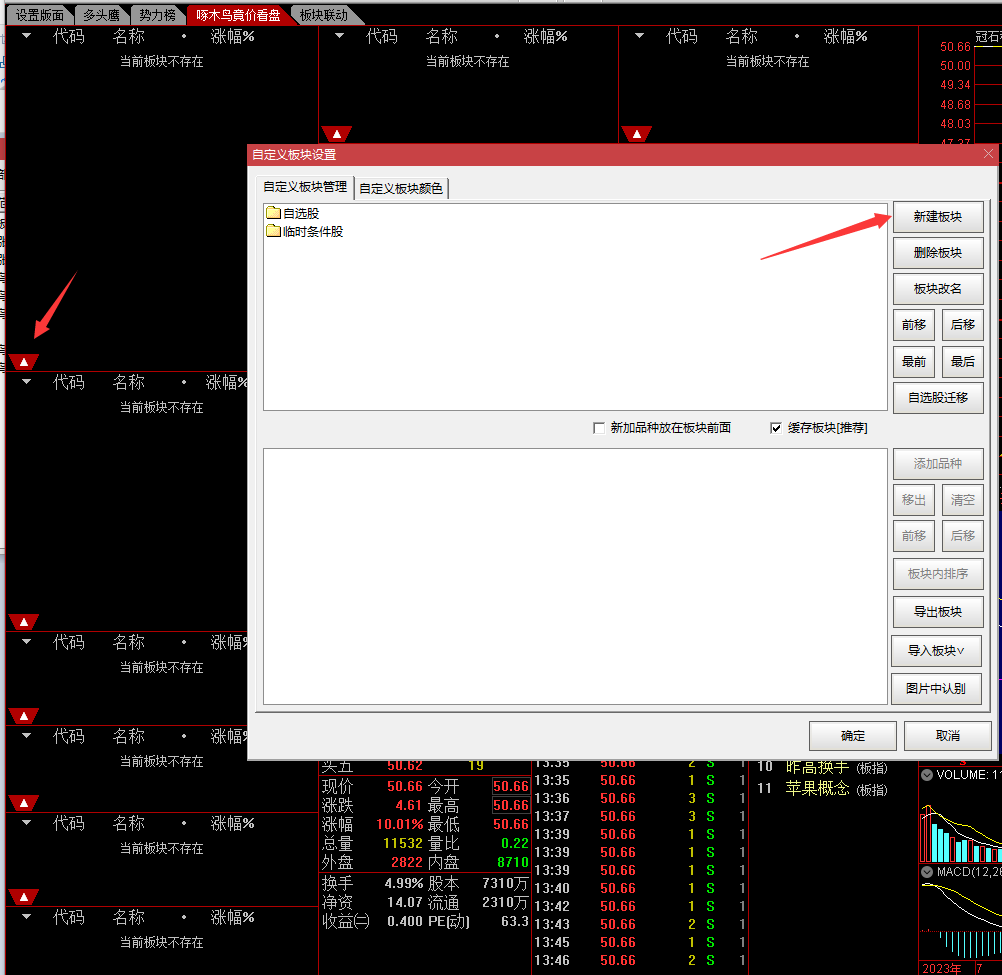Open the 板块联动 tab
The height and width of the screenshot is (975, 1002).
(324, 15)
